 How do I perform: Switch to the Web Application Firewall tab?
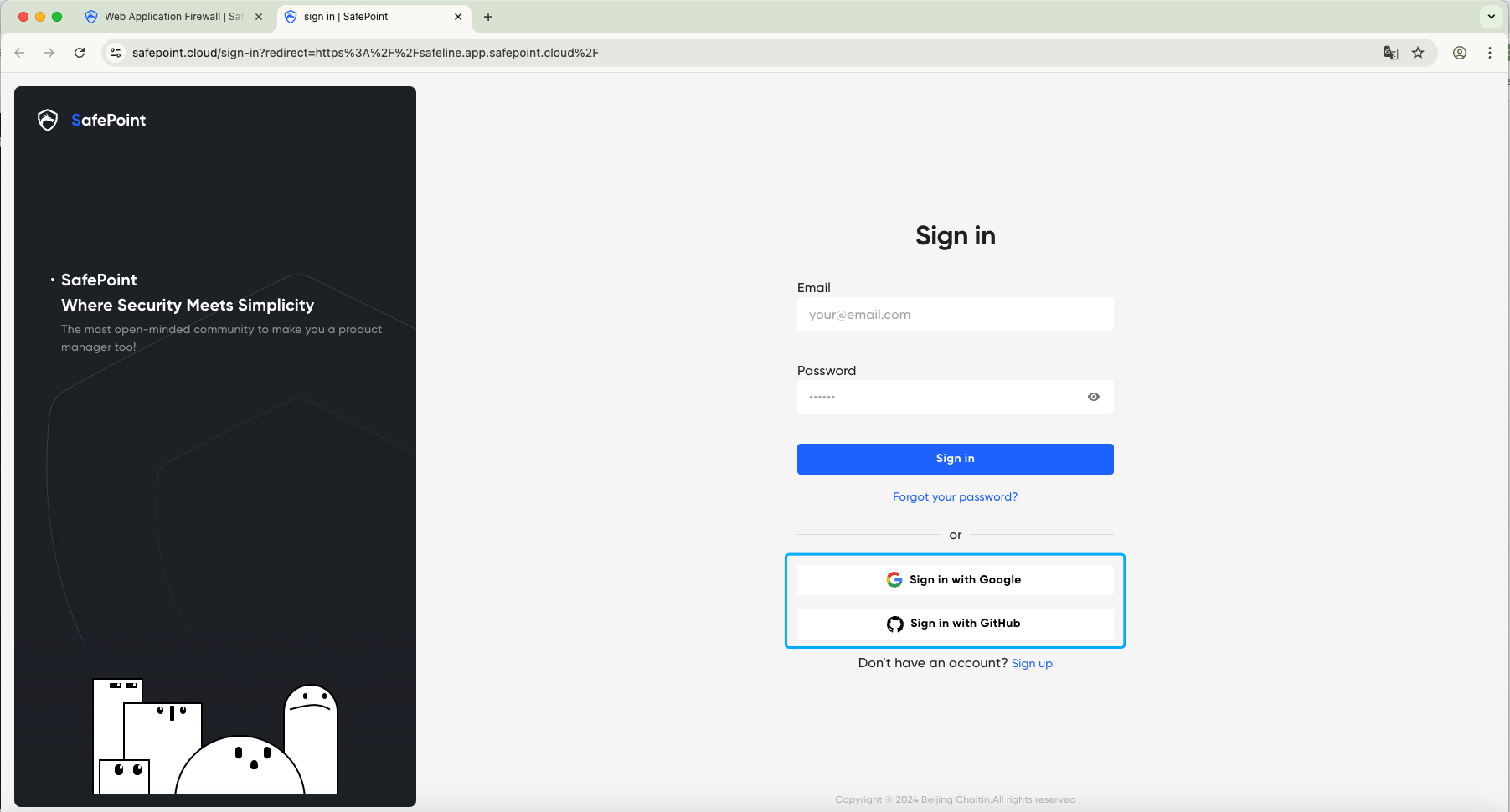[x=173, y=17]
